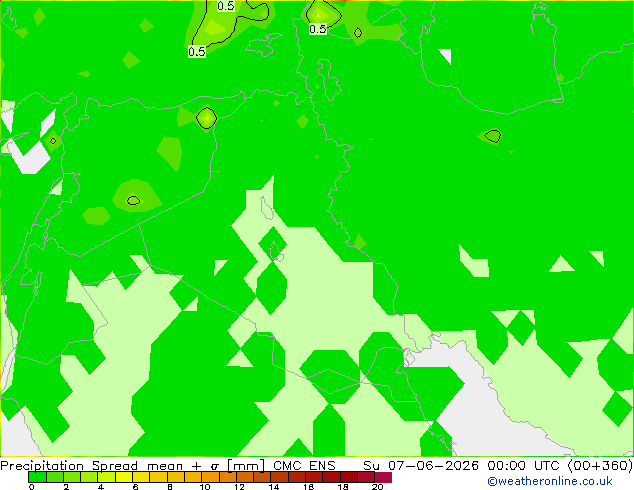Select the 'CMC ENS' model label
Image resolution: width=634 pixels, height=490 pixels.
(x=304, y=465)
